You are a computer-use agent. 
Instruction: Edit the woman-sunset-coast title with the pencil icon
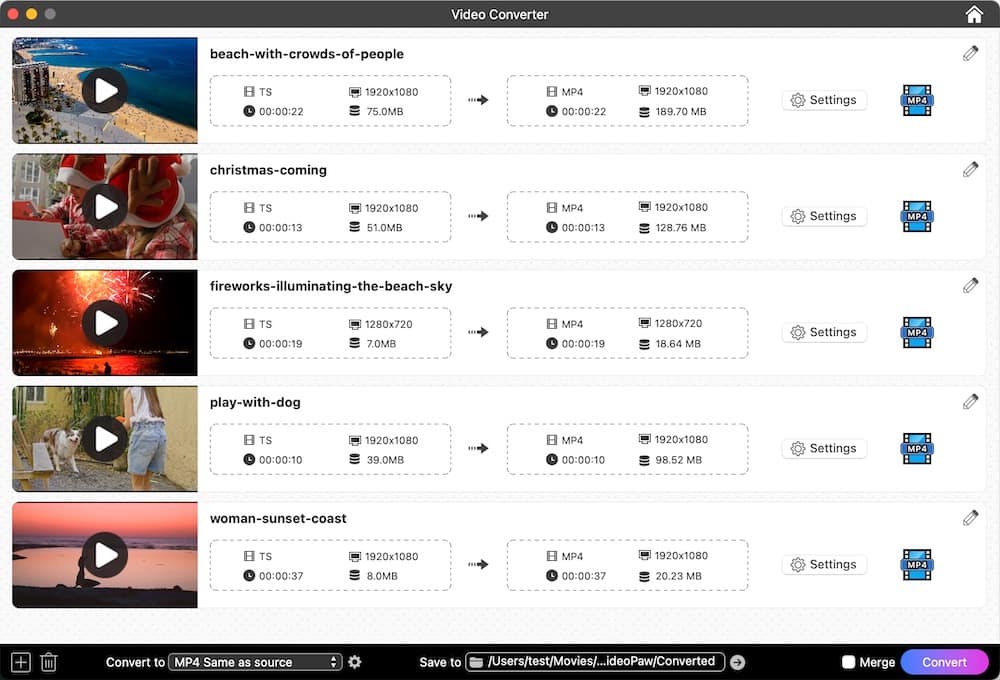click(x=970, y=517)
